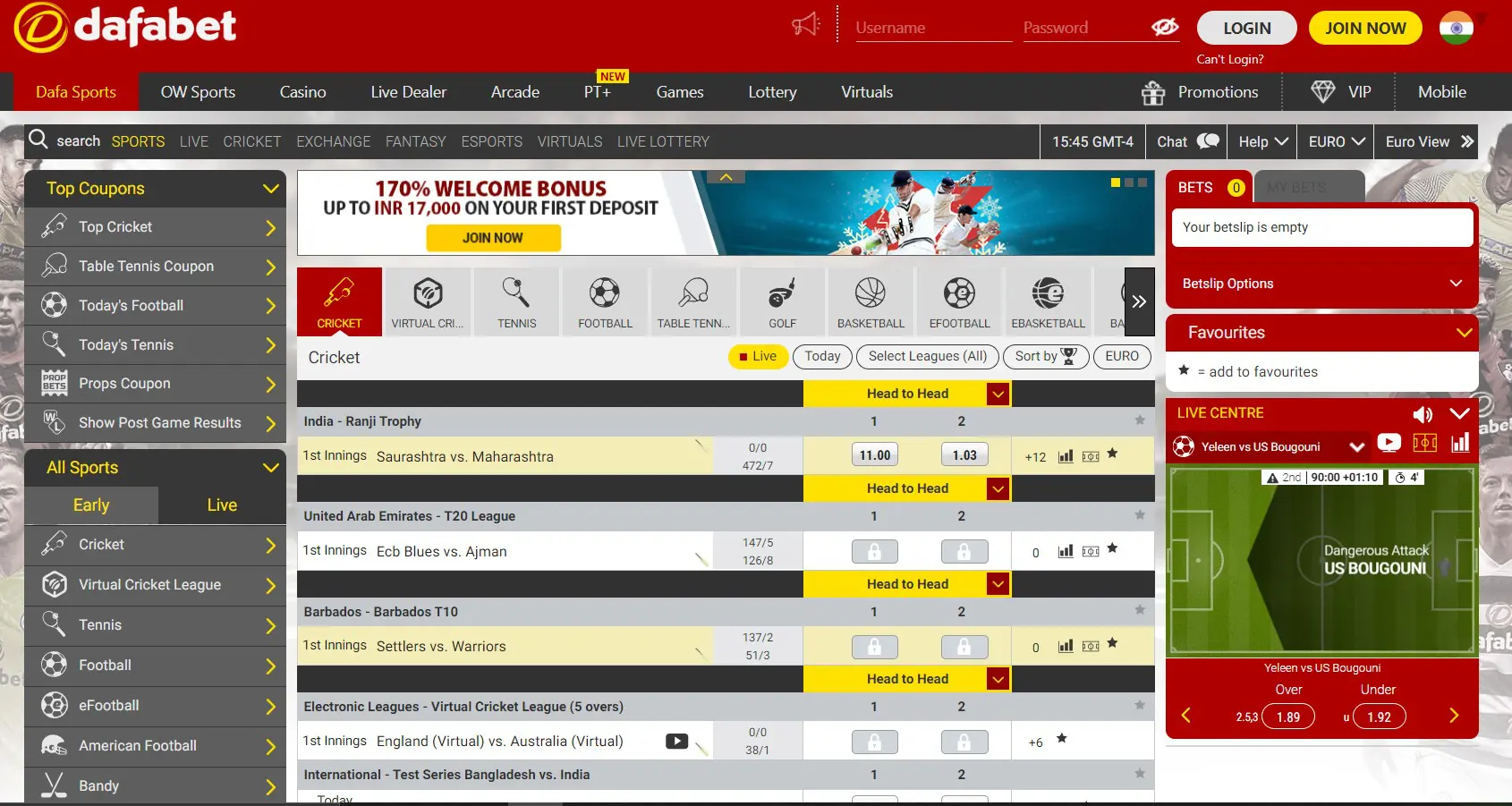
Task: Open Select Leagues (All) dropdown
Action: (928, 356)
